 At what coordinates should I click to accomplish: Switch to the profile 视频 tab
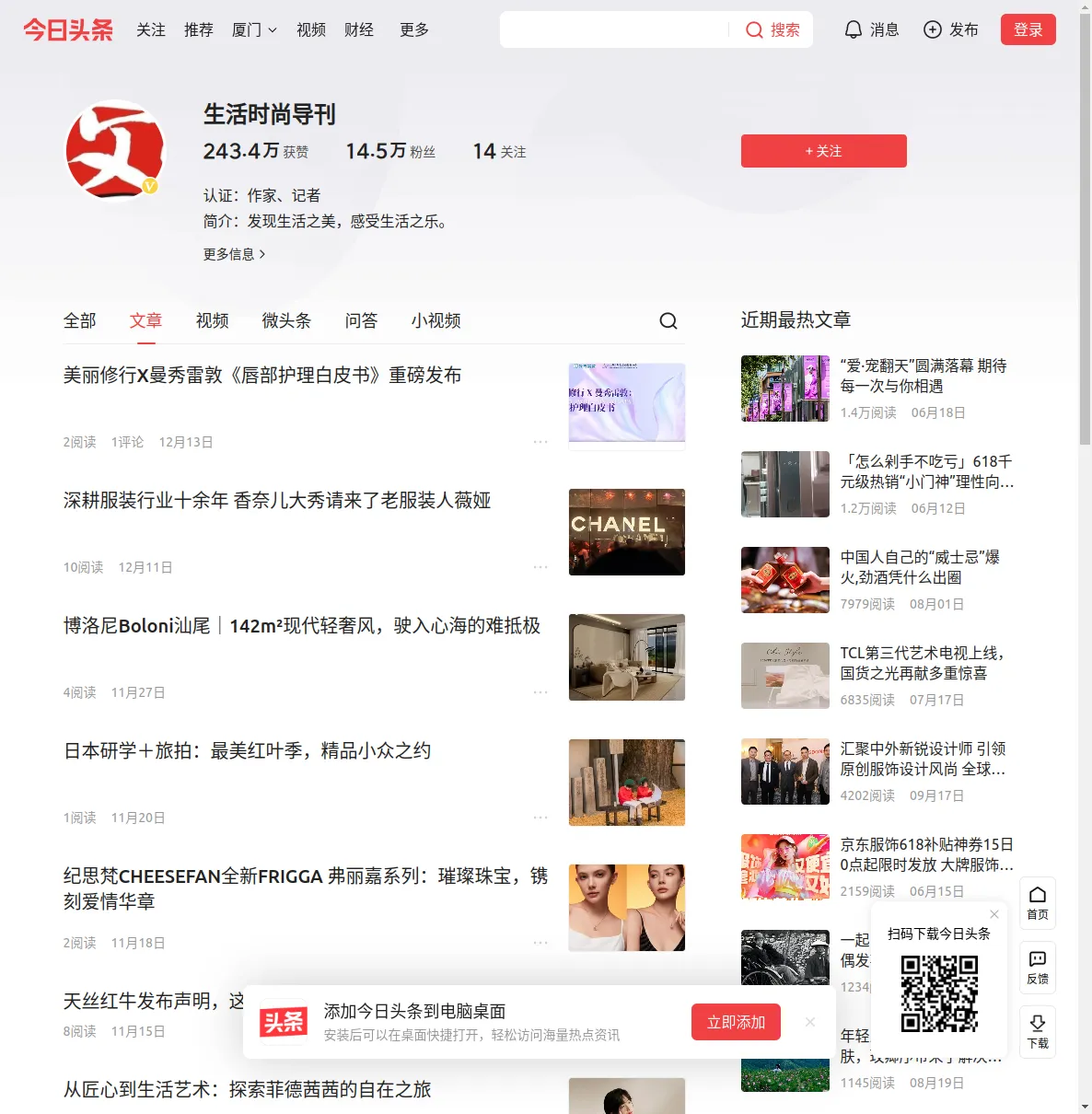(x=213, y=320)
